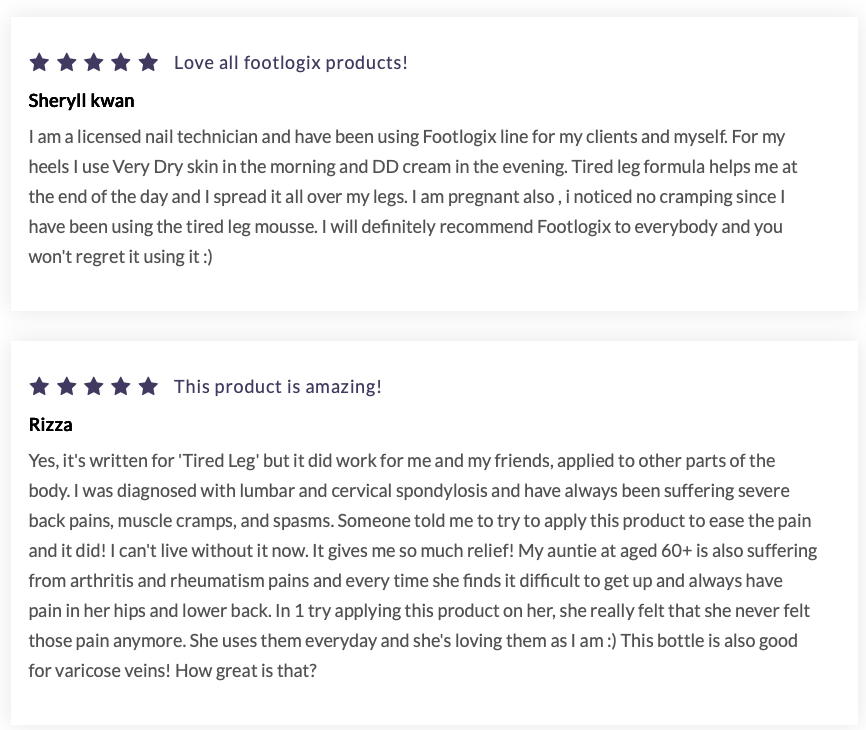866x730 pixels.
Task: Click fifth star in Sheryll kwan's review
Action: pos(148,62)
